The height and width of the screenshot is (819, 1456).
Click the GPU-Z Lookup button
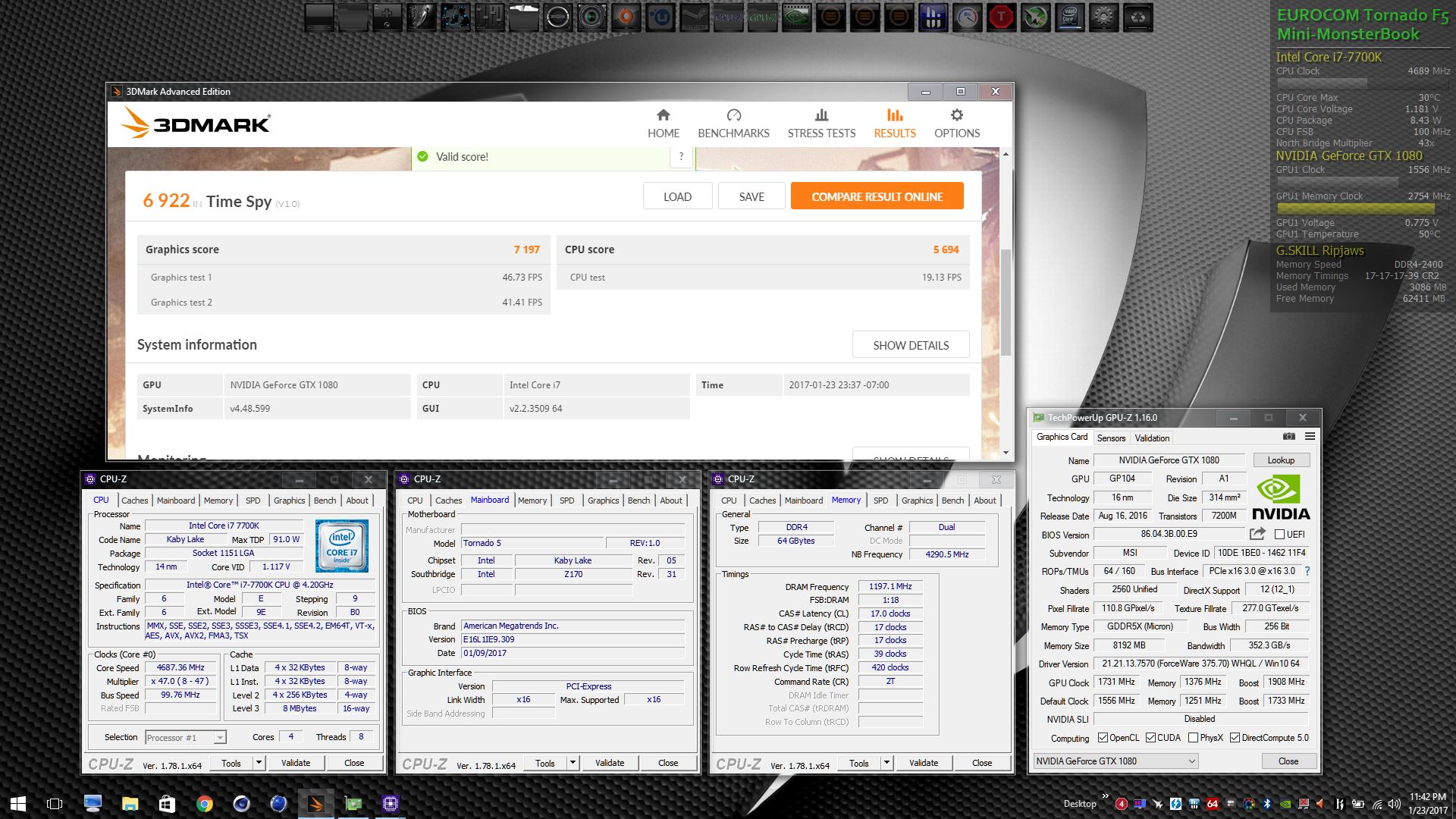[x=1280, y=460]
